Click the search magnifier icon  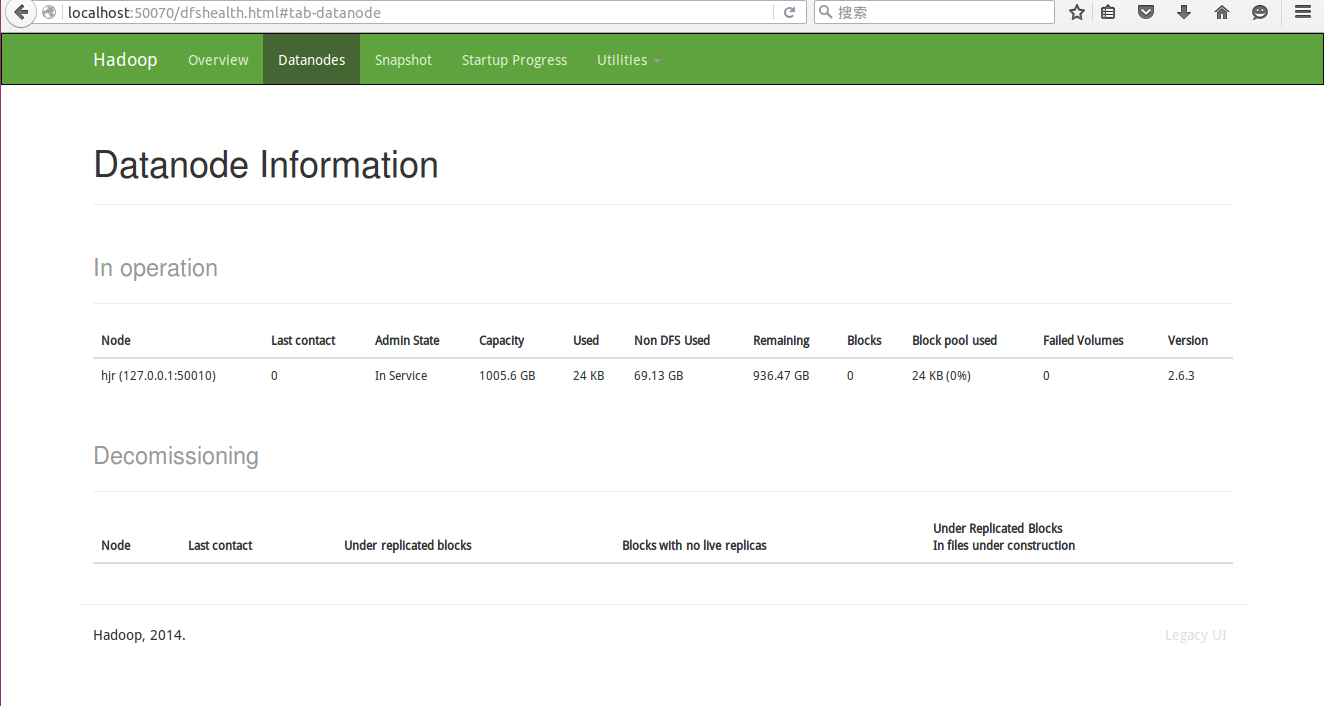coord(826,13)
